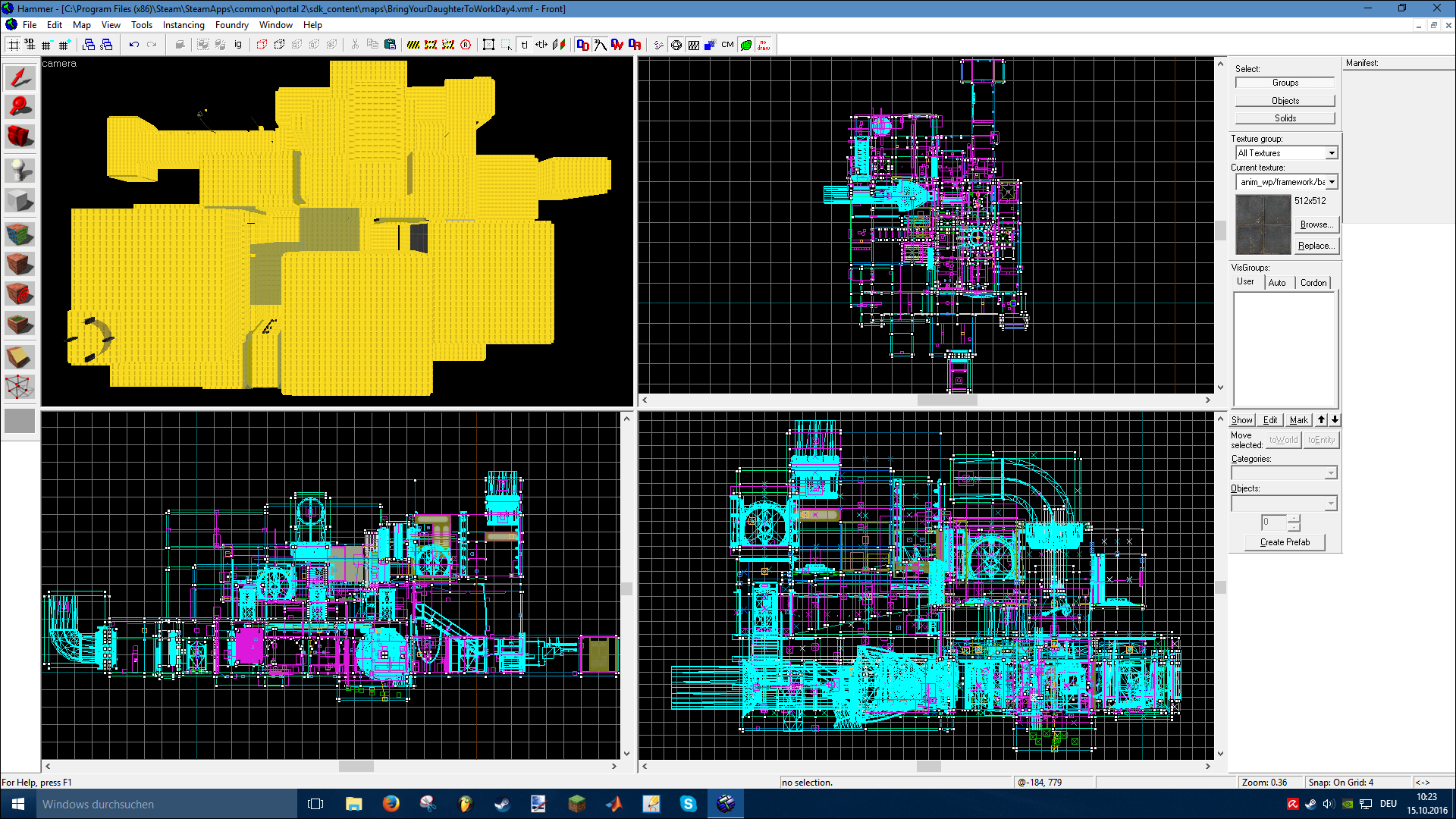Set selection mode to Solids

click(1285, 118)
